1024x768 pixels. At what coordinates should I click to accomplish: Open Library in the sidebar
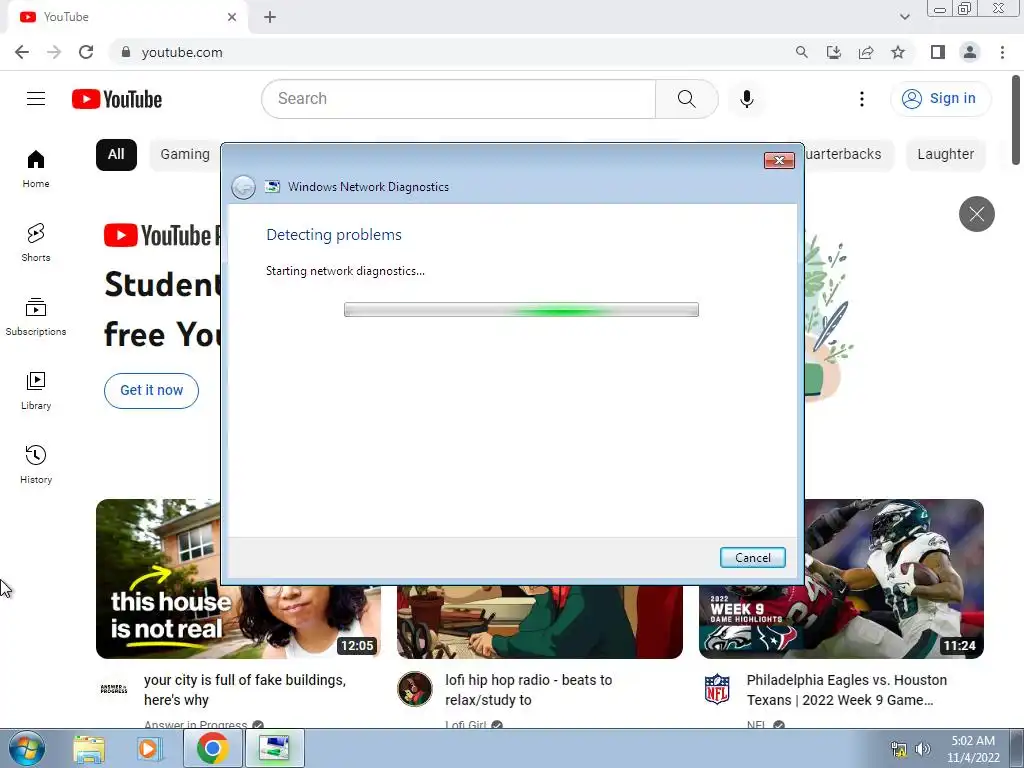click(x=36, y=391)
